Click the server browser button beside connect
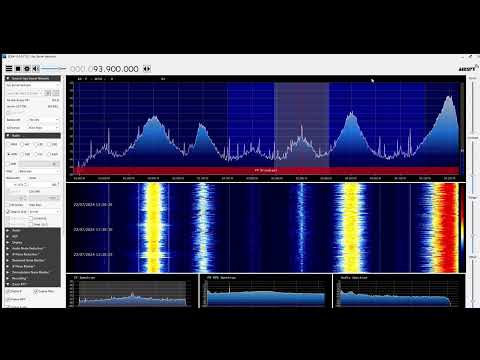The image size is (480, 360). (x=56, y=93)
